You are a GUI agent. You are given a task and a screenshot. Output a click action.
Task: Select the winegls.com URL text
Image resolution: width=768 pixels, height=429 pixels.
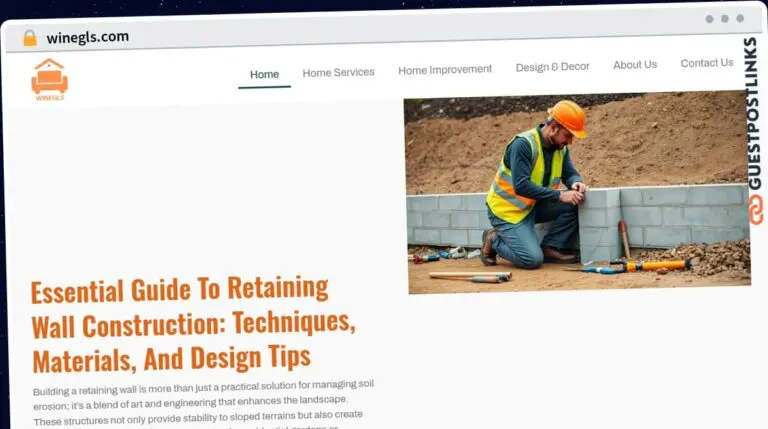[x=87, y=37]
